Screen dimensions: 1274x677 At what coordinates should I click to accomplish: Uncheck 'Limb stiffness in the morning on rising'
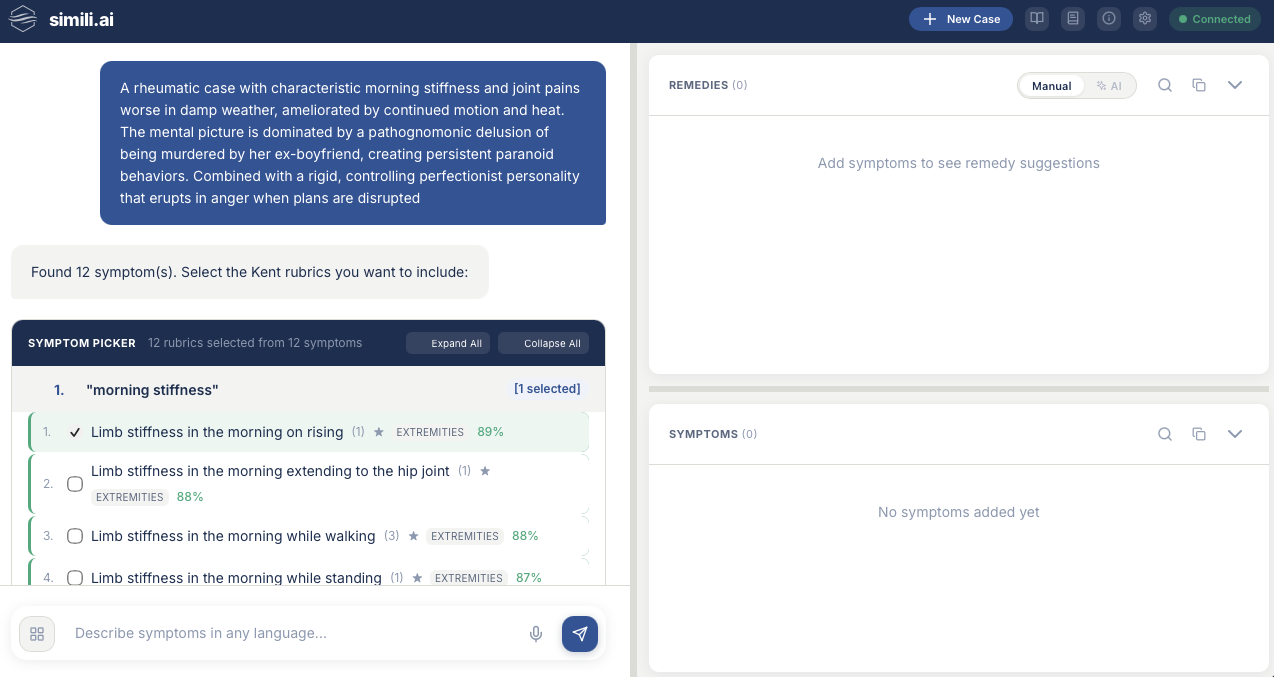[74, 432]
